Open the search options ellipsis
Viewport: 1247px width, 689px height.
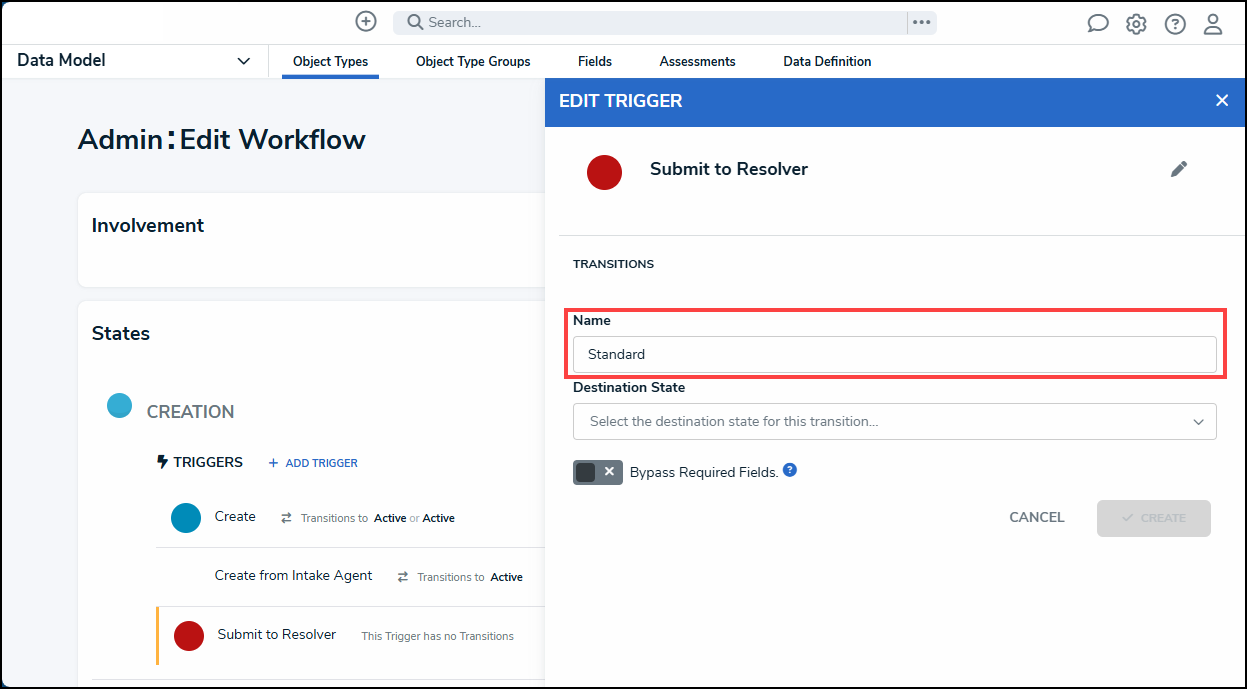point(921,22)
